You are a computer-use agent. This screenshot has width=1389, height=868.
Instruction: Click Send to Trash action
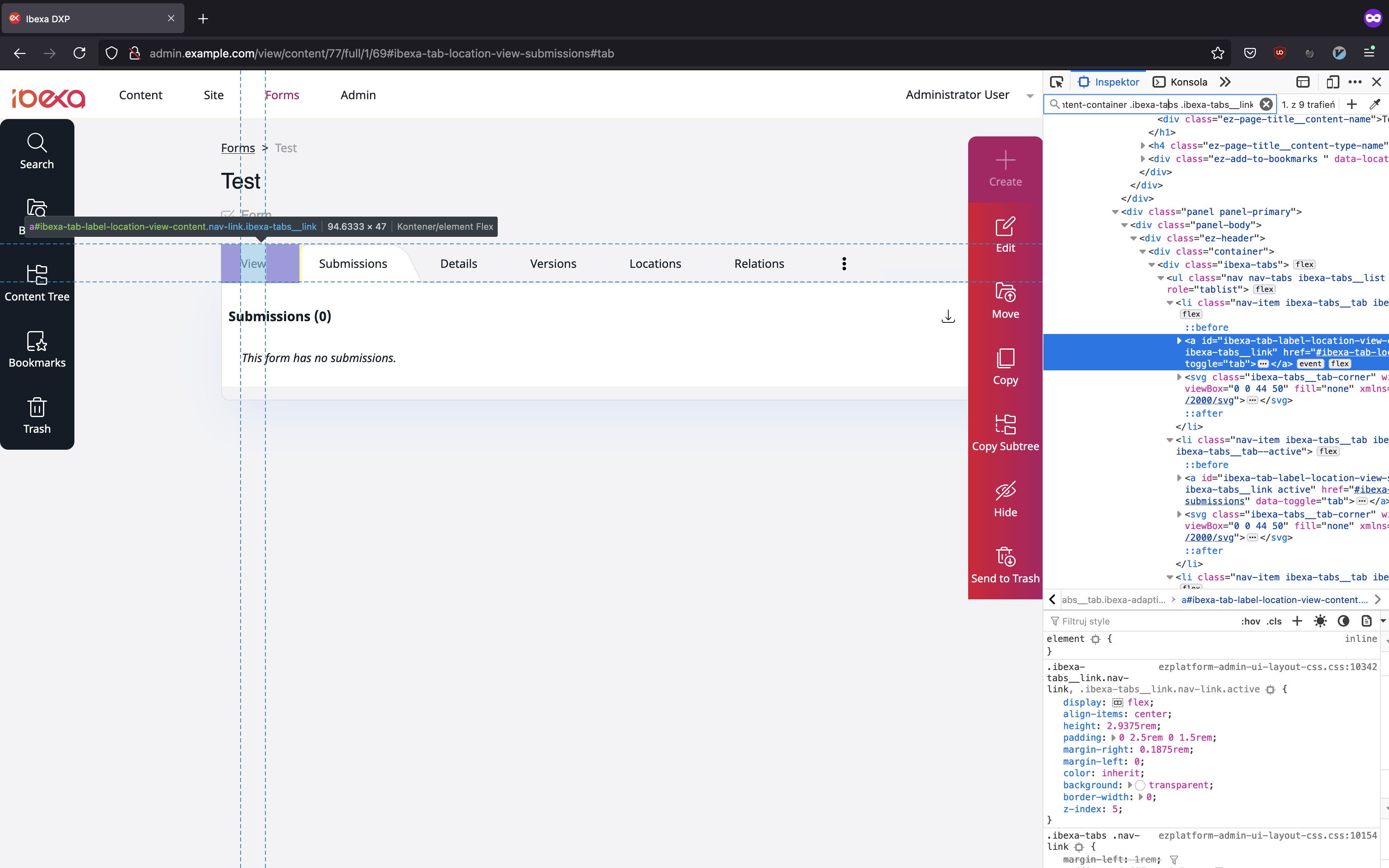tap(1005, 565)
